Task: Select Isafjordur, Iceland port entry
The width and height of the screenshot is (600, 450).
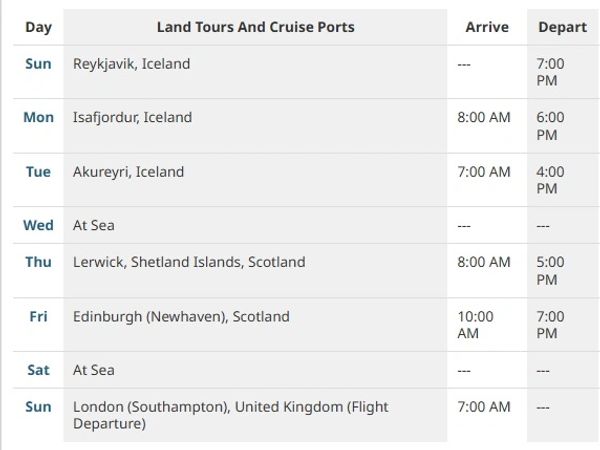Action: tap(132, 118)
